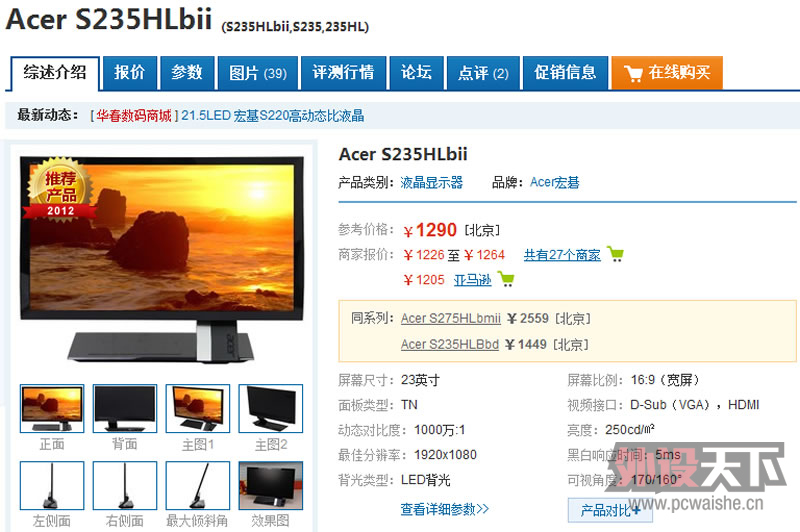
Task: Click the TN panel type value
Action: coord(409,405)
